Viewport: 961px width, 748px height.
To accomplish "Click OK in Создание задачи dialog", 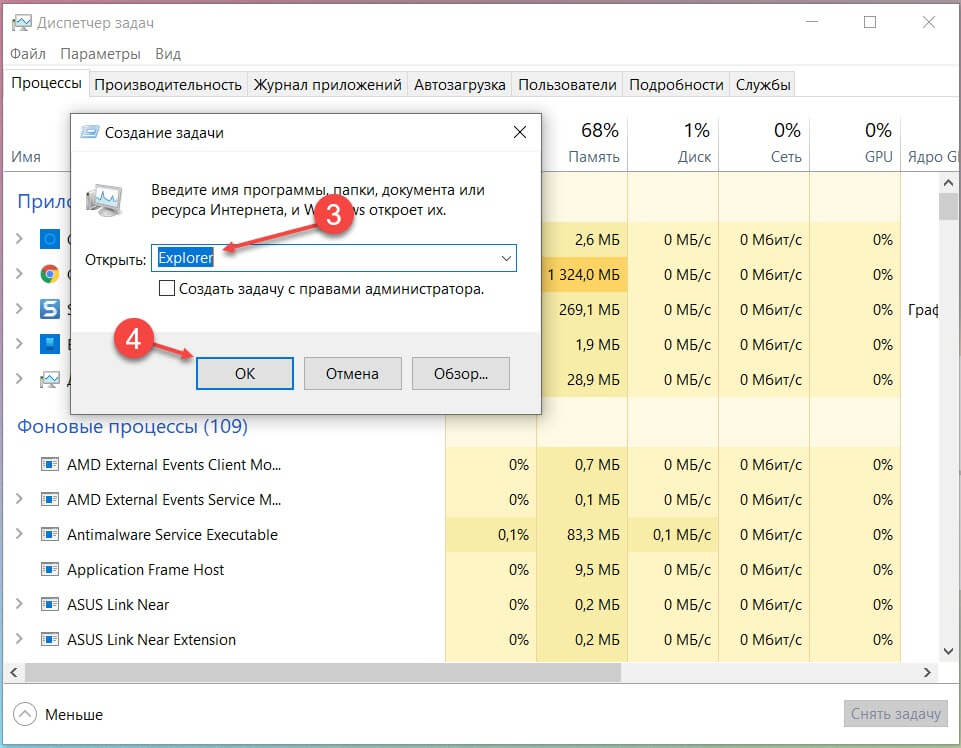I will (245, 373).
